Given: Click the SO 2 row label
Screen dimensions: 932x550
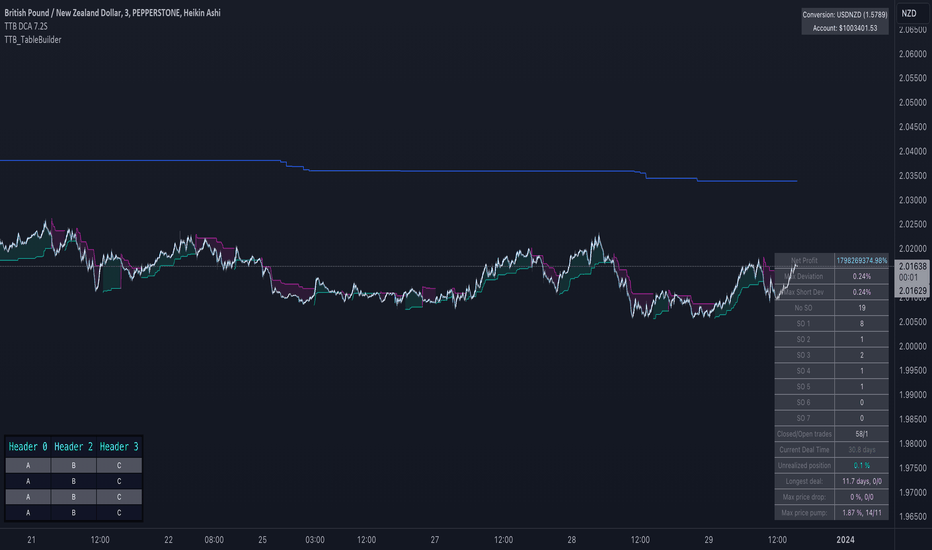Looking at the screenshot, I should (x=804, y=340).
